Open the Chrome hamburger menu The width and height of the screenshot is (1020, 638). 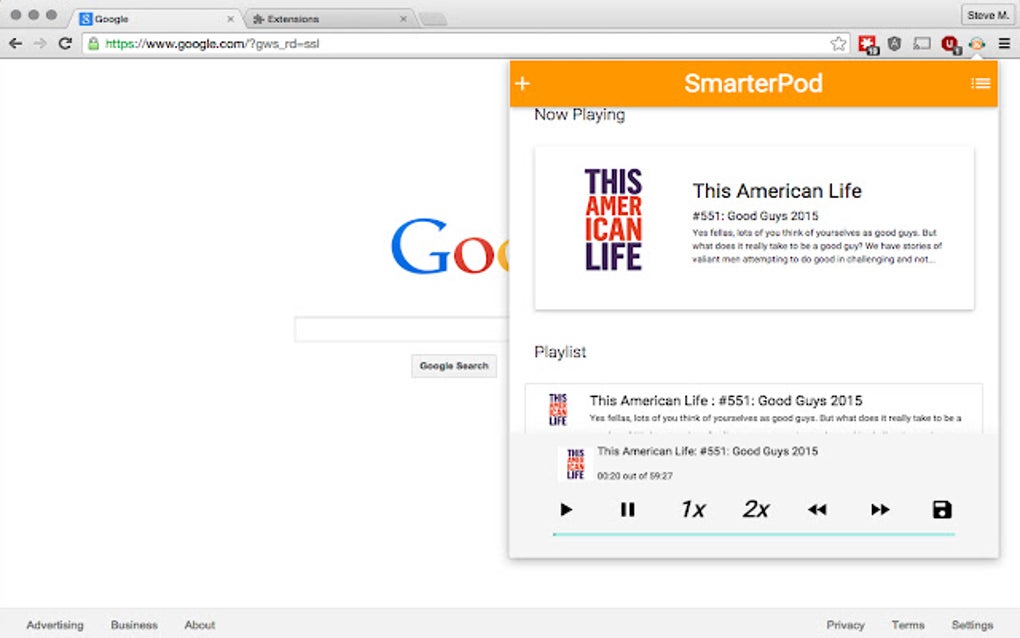tap(1004, 44)
